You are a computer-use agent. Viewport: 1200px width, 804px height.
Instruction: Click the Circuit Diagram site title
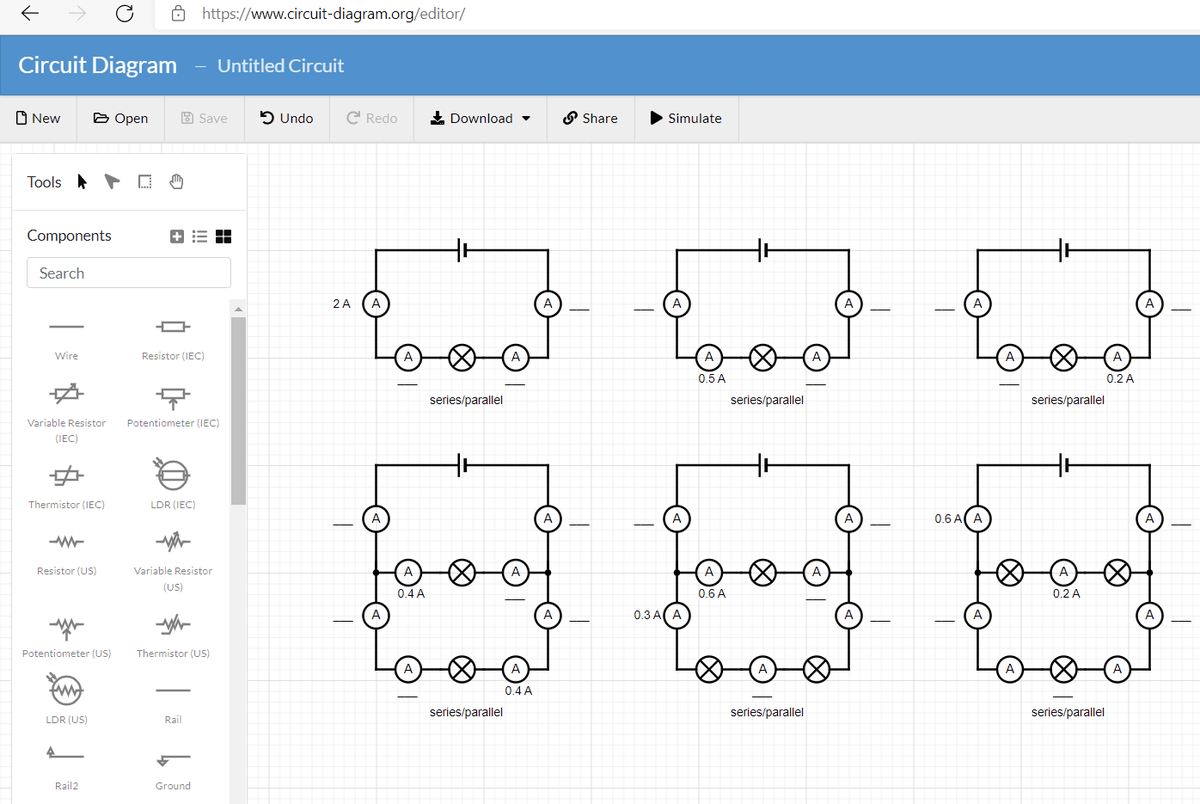pyautogui.click(x=98, y=65)
